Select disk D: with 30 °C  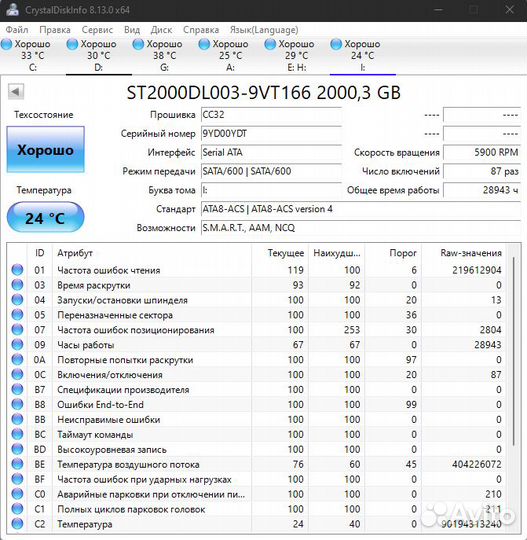point(99,55)
